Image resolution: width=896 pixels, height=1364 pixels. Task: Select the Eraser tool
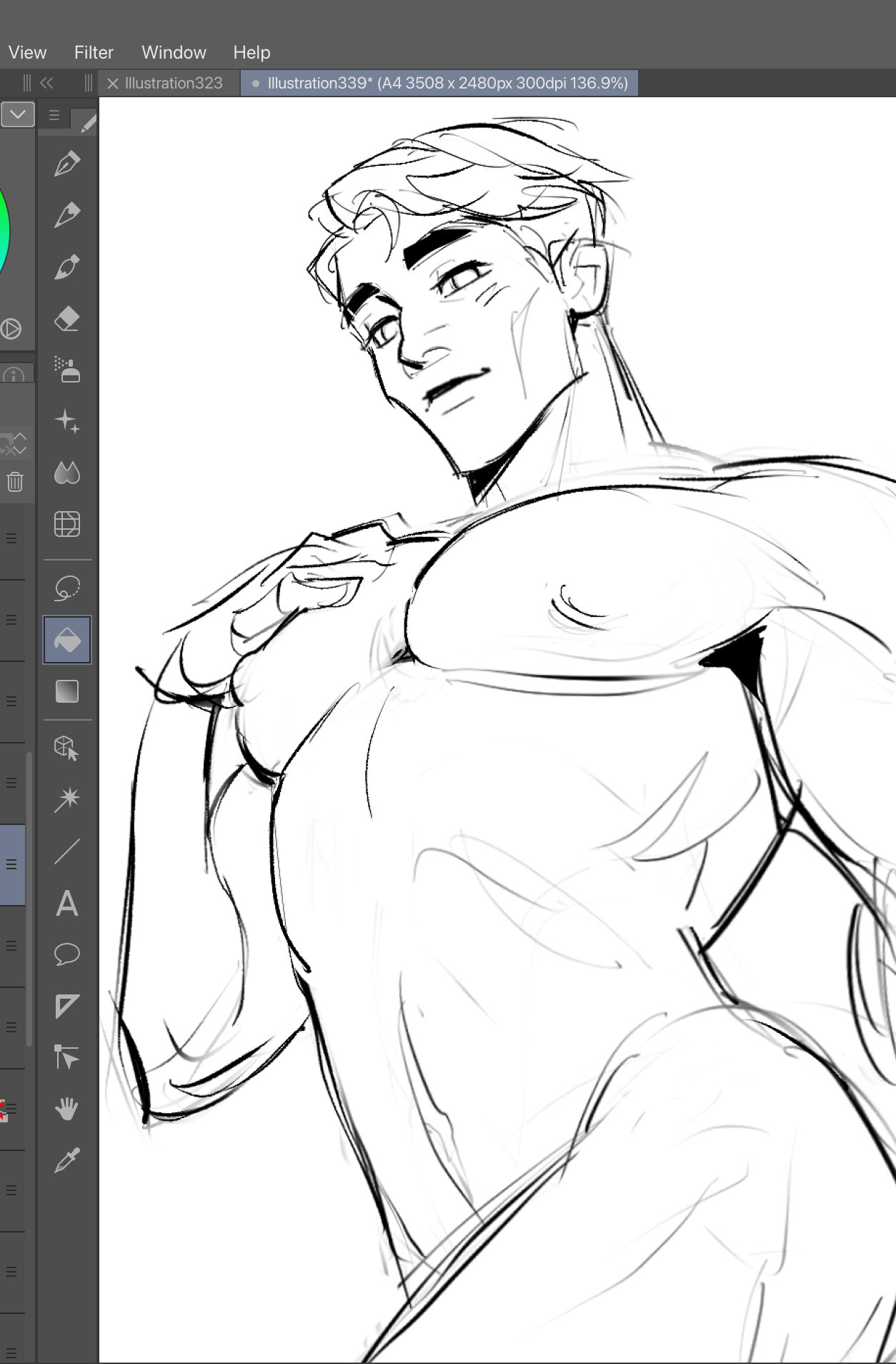tap(67, 319)
